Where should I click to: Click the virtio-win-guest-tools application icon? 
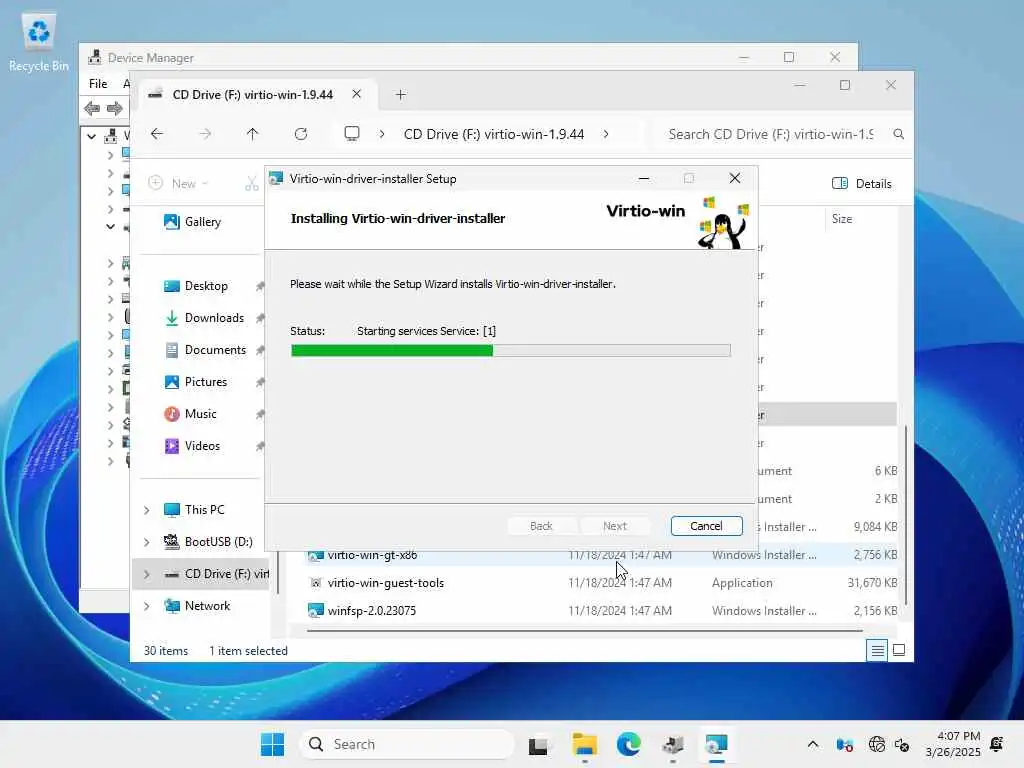315,583
